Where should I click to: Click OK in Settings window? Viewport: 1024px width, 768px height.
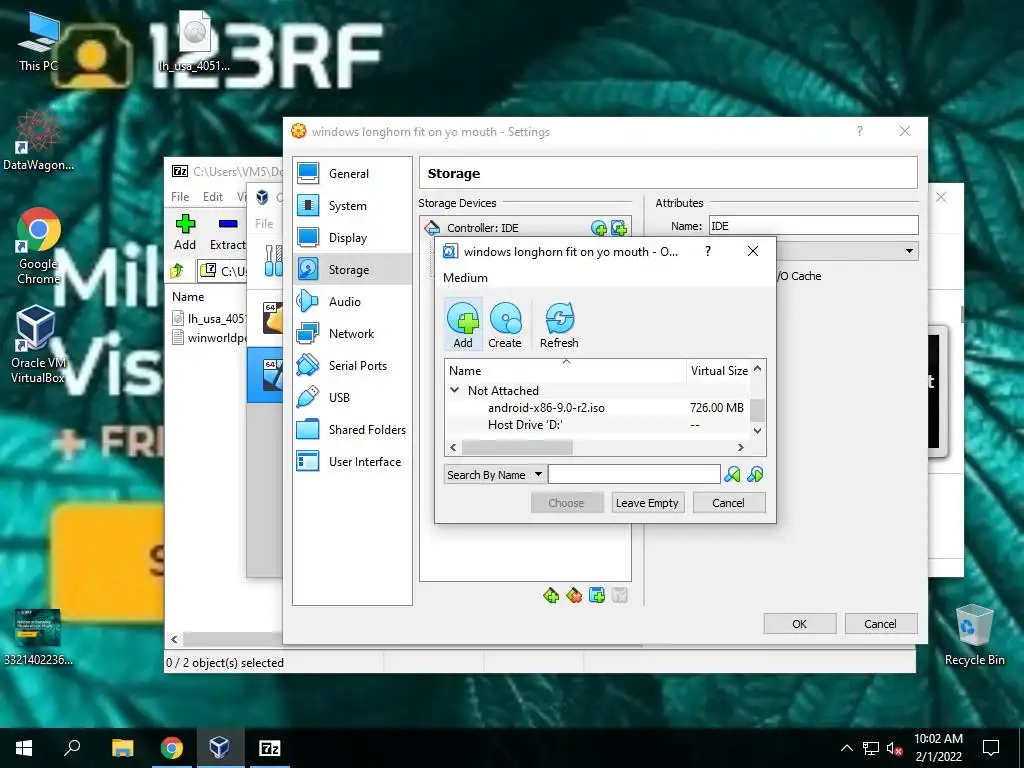799,624
